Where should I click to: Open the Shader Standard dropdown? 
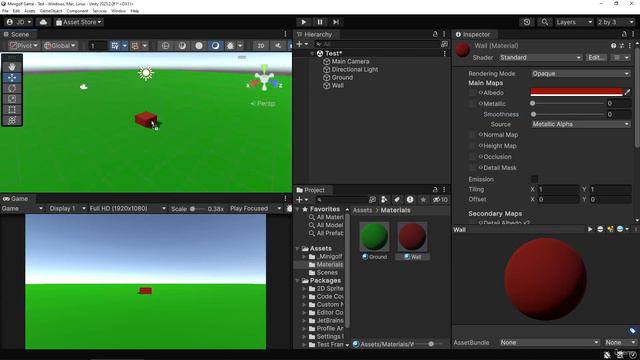540,58
